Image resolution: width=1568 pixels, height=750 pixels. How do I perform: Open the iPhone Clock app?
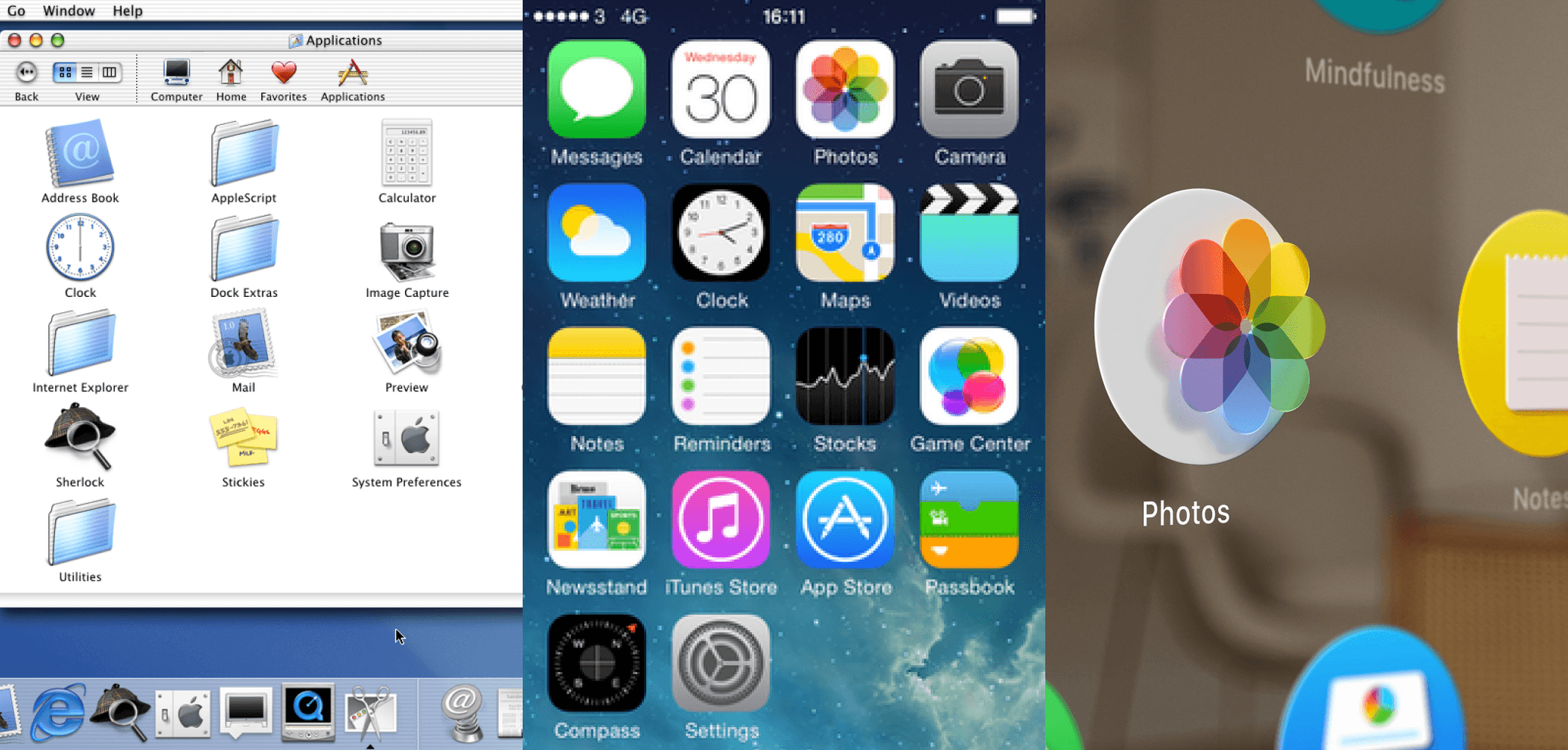pyautogui.click(x=721, y=233)
